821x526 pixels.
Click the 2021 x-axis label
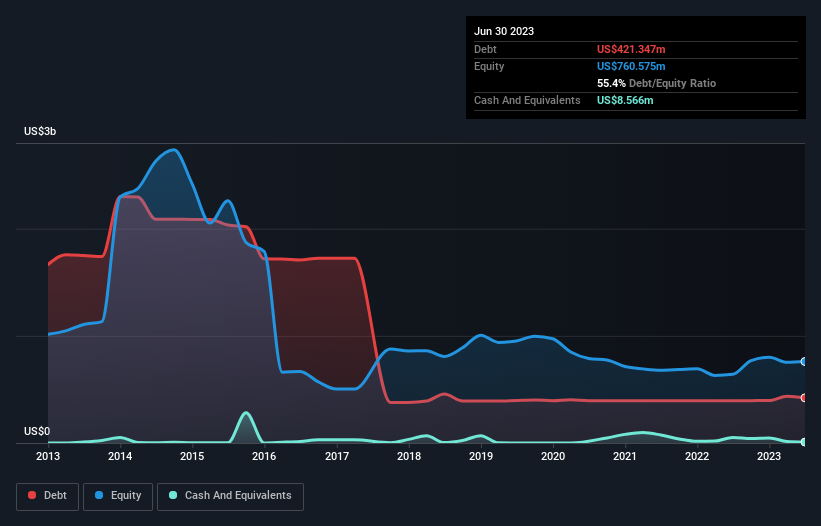coord(625,456)
